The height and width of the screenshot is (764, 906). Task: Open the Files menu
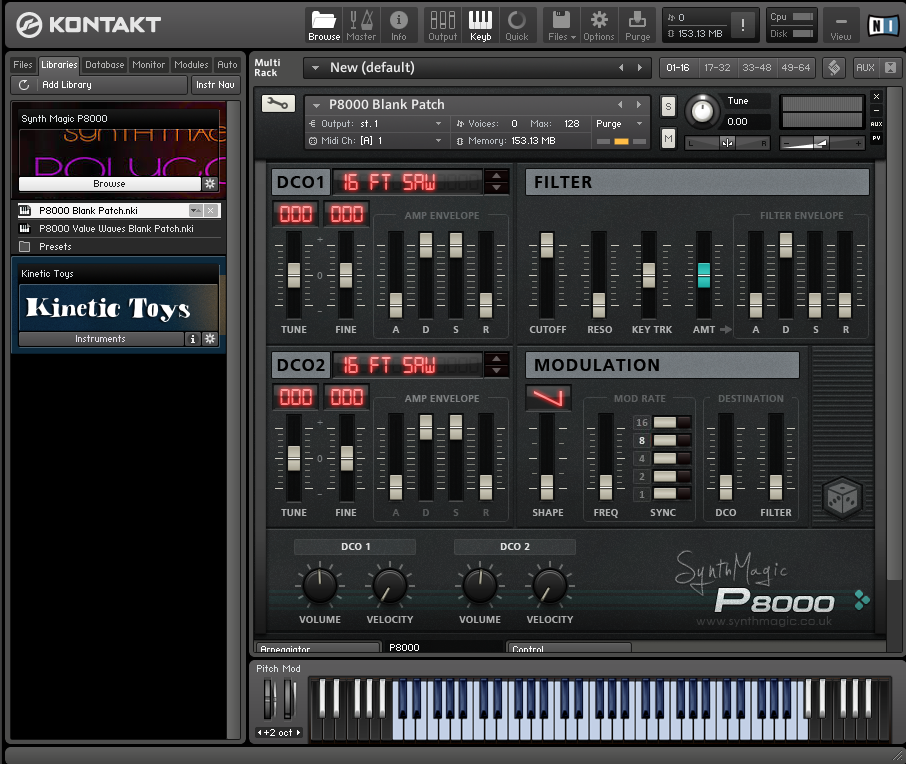(560, 26)
